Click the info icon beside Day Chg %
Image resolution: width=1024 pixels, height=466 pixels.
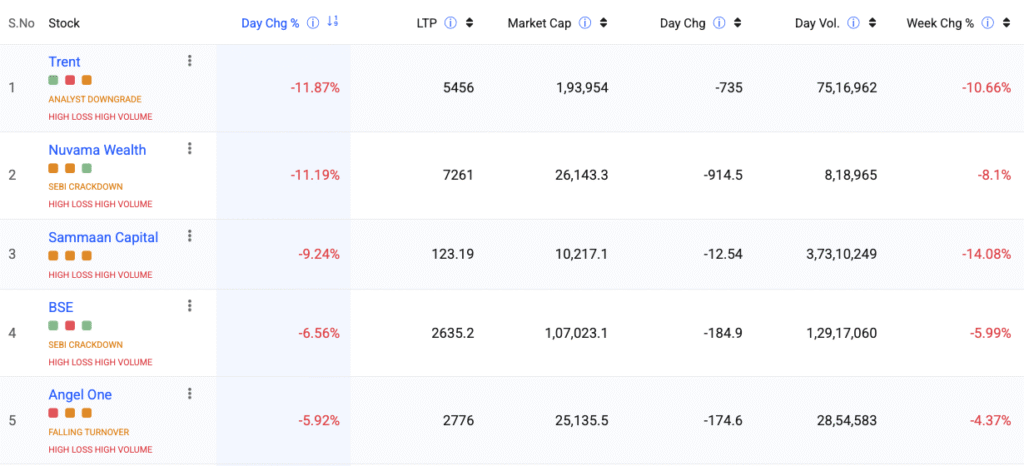313,23
